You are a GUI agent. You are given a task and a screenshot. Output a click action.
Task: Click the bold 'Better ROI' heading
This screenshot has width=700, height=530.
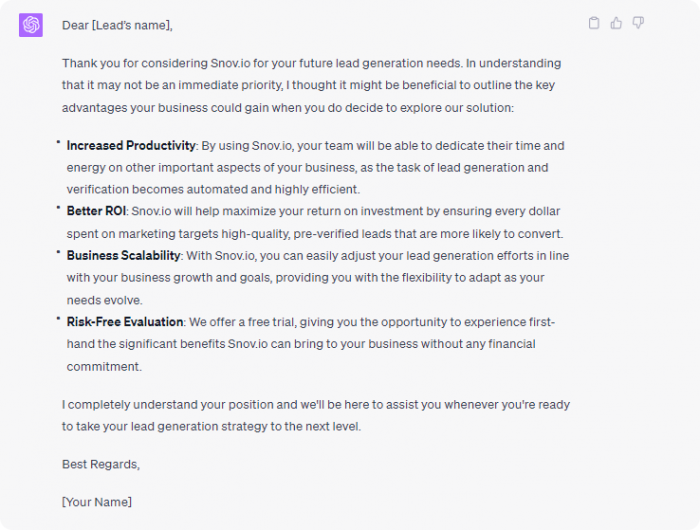tap(96, 211)
